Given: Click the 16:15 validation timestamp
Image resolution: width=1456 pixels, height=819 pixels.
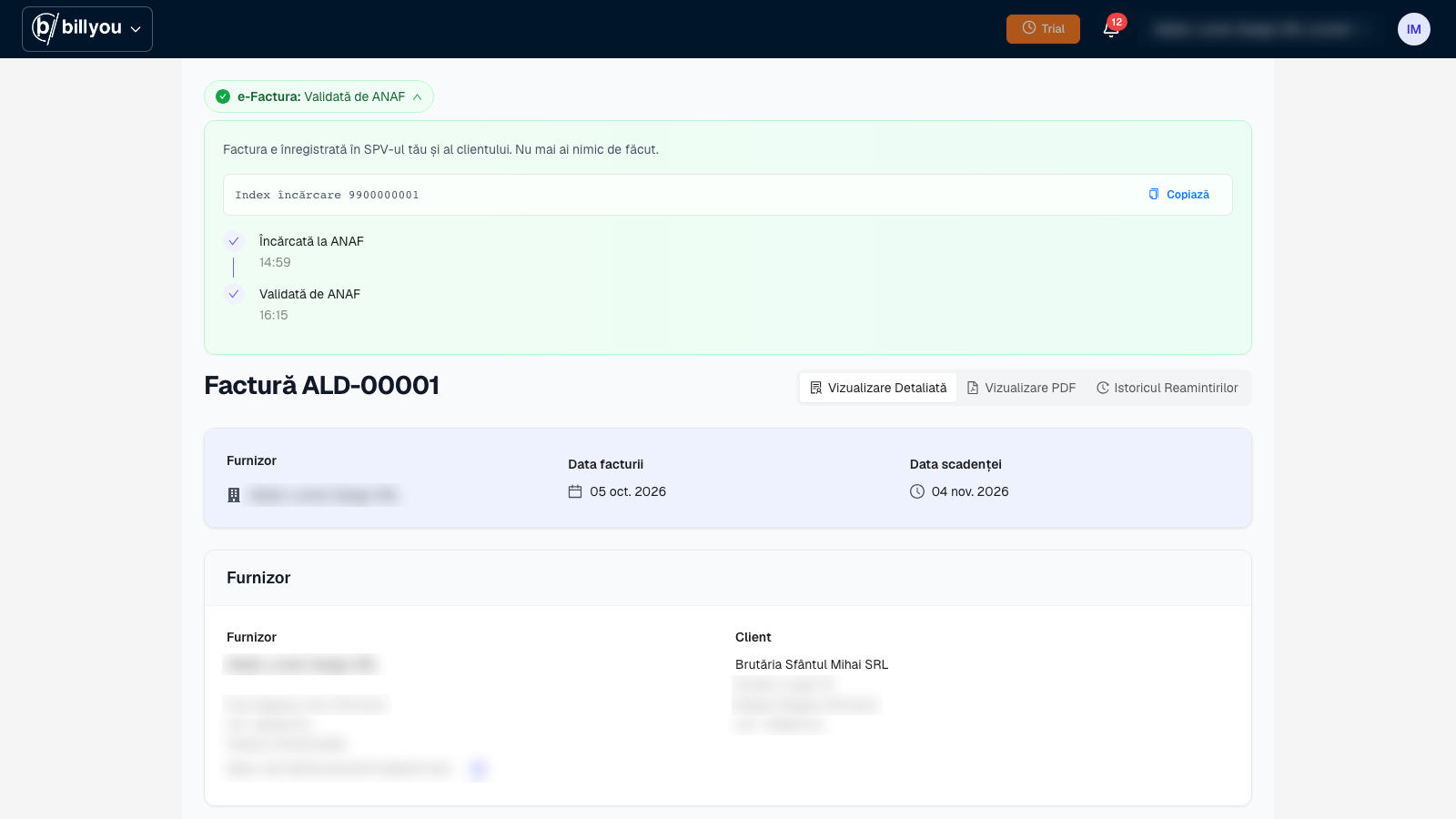Looking at the screenshot, I should (274, 315).
